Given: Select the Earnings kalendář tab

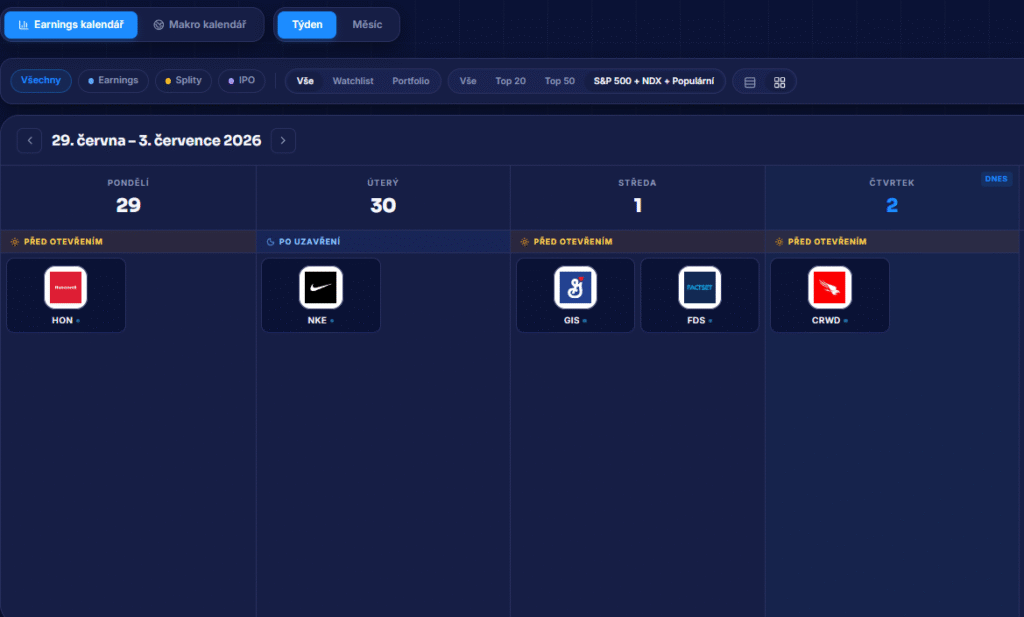Looking at the screenshot, I should [71, 25].
